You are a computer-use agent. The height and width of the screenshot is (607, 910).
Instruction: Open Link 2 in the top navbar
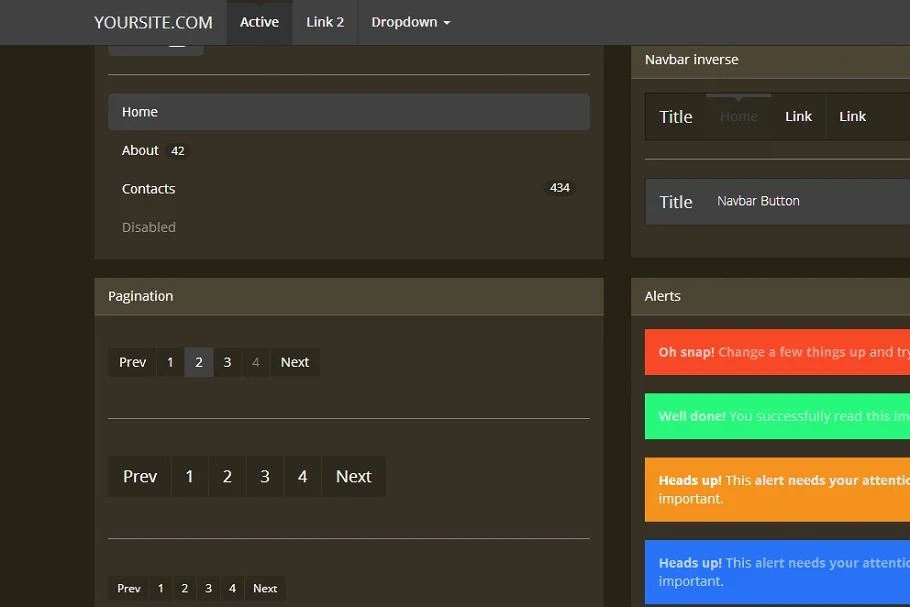pyautogui.click(x=325, y=22)
